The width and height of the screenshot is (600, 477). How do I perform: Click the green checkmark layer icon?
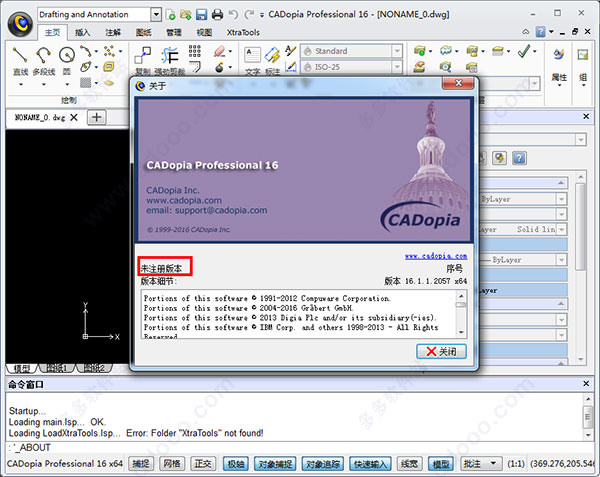524,51
